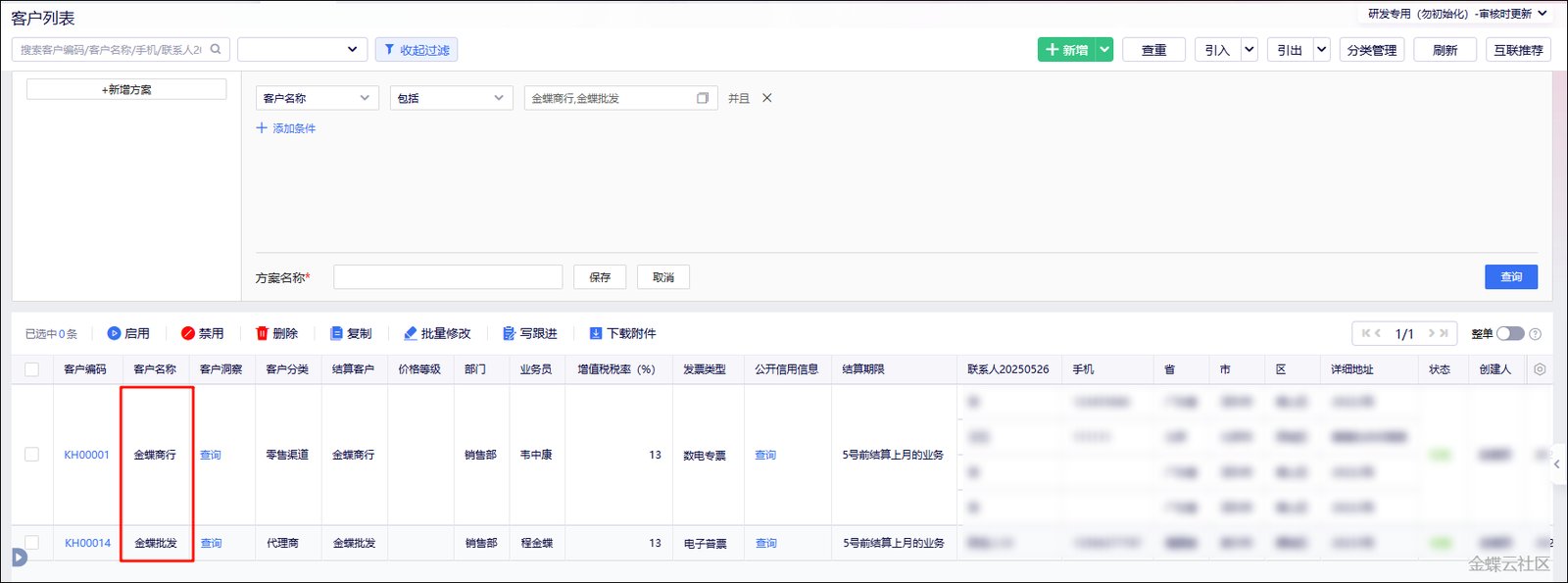Click the 客户编码 column header
The height and width of the screenshot is (583, 1568).
pos(85,369)
